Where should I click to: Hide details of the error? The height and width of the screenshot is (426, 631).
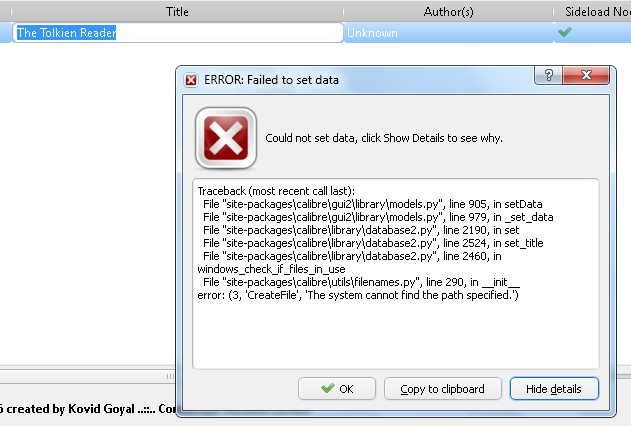click(553, 389)
